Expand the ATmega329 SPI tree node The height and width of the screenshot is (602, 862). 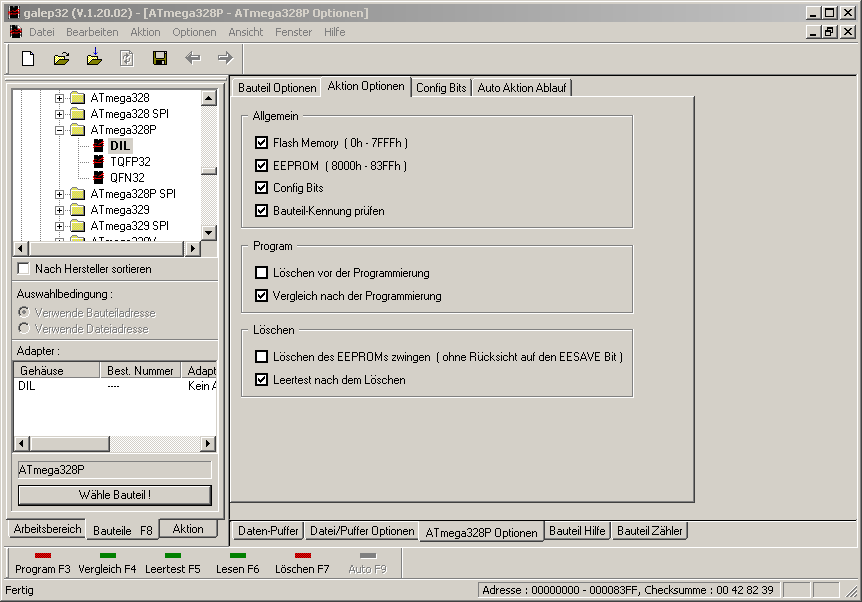(59, 226)
